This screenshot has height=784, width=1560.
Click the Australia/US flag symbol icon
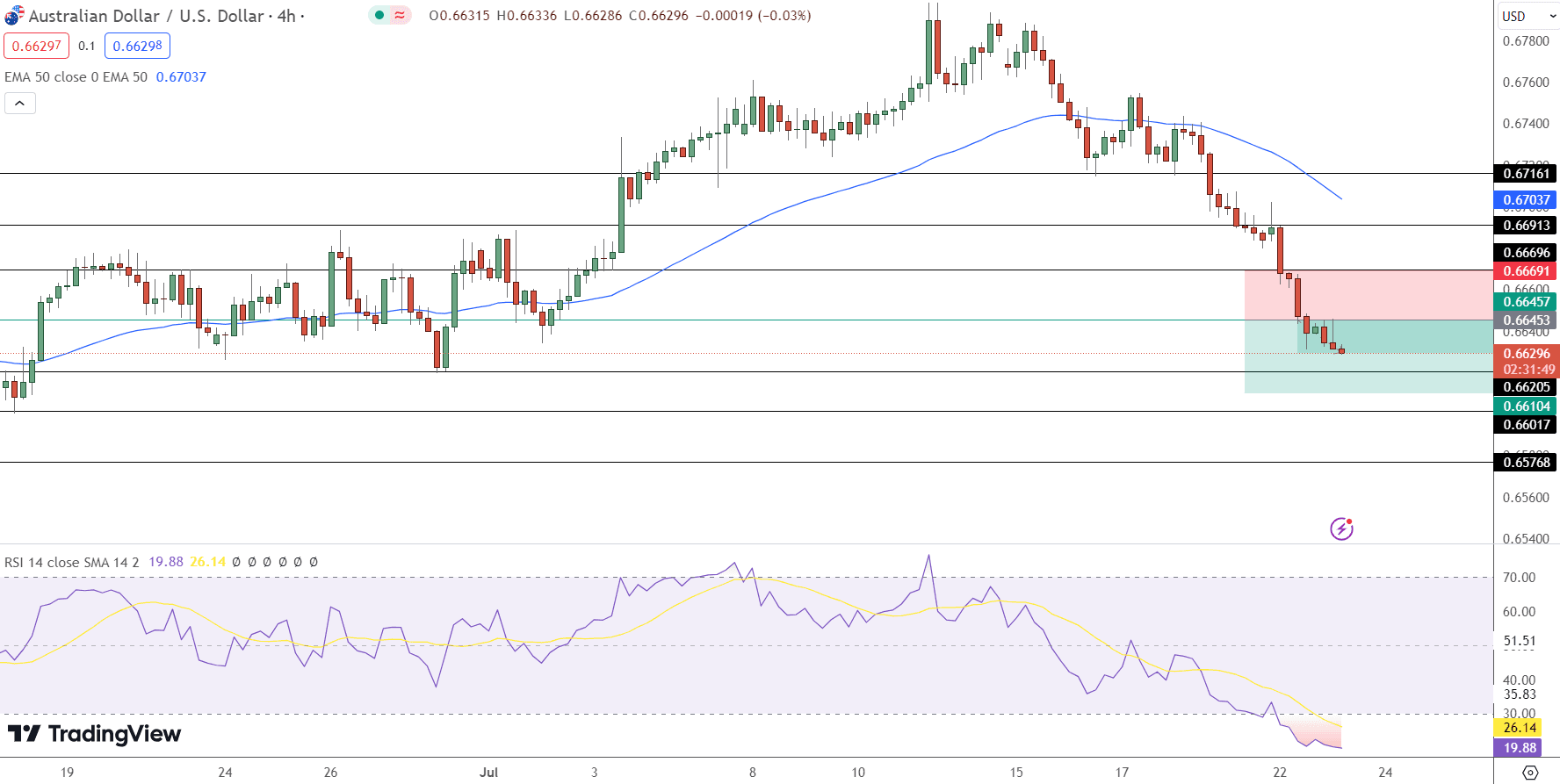coord(14,15)
